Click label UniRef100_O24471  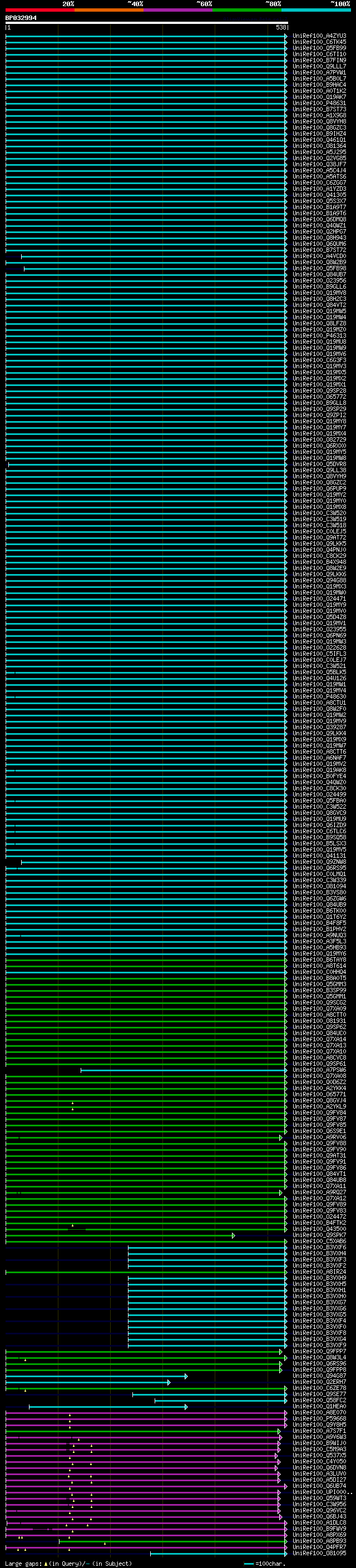(319, 599)
